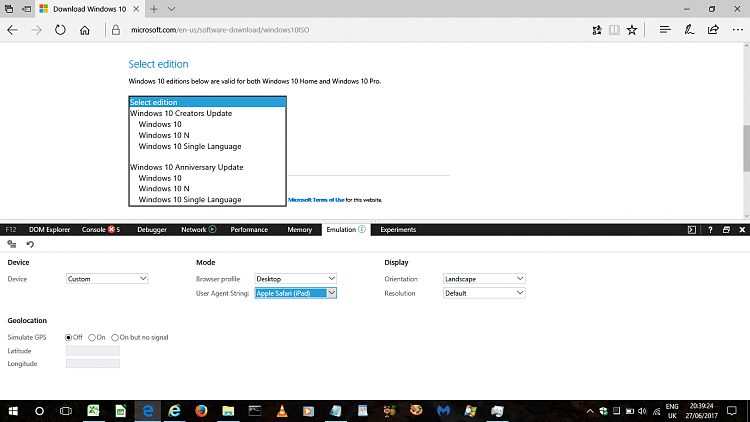The width and height of the screenshot is (750, 422).
Task: Switch to Performance tab
Action: click(x=249, y=230)
